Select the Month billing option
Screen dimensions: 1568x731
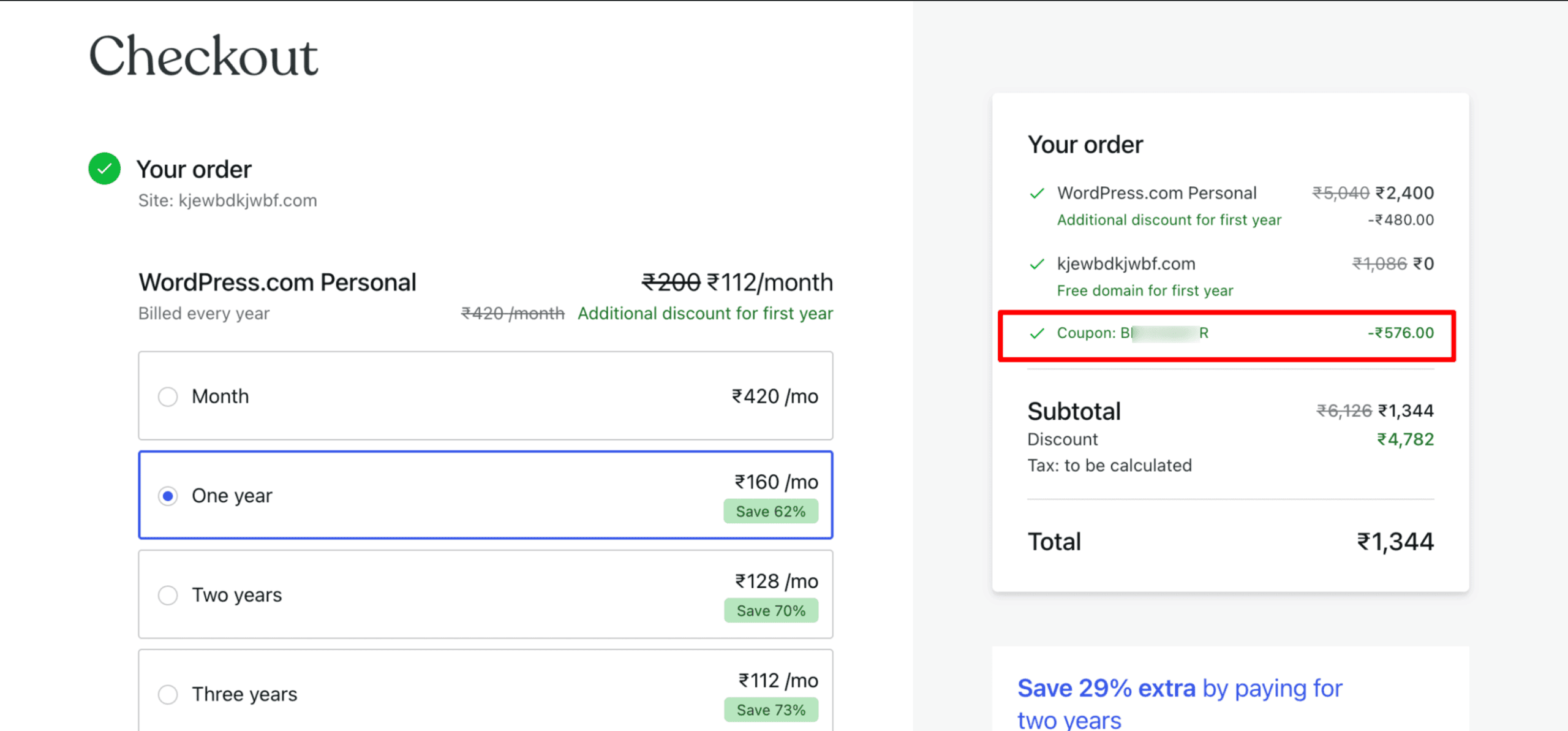click(x=167, y=396)
